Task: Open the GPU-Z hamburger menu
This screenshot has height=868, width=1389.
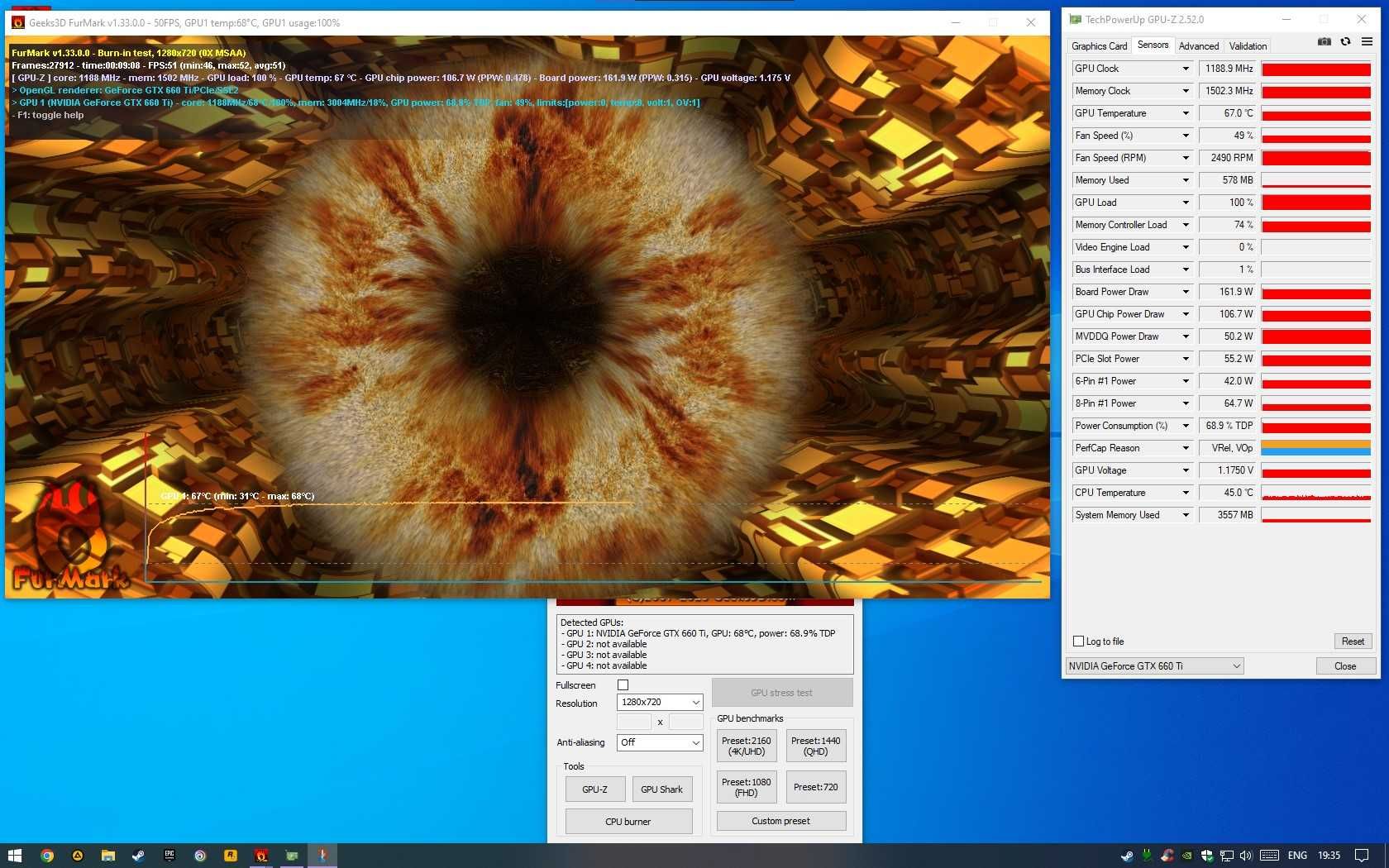Action: [x=1367, y=42]
